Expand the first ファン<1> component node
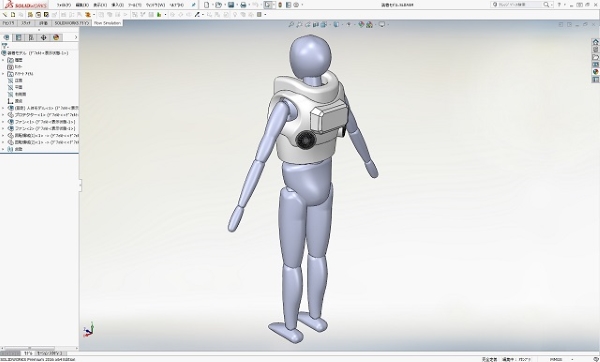Image resolution: width=600 pixels, height=362 pixels. click(x=3, y=122)
